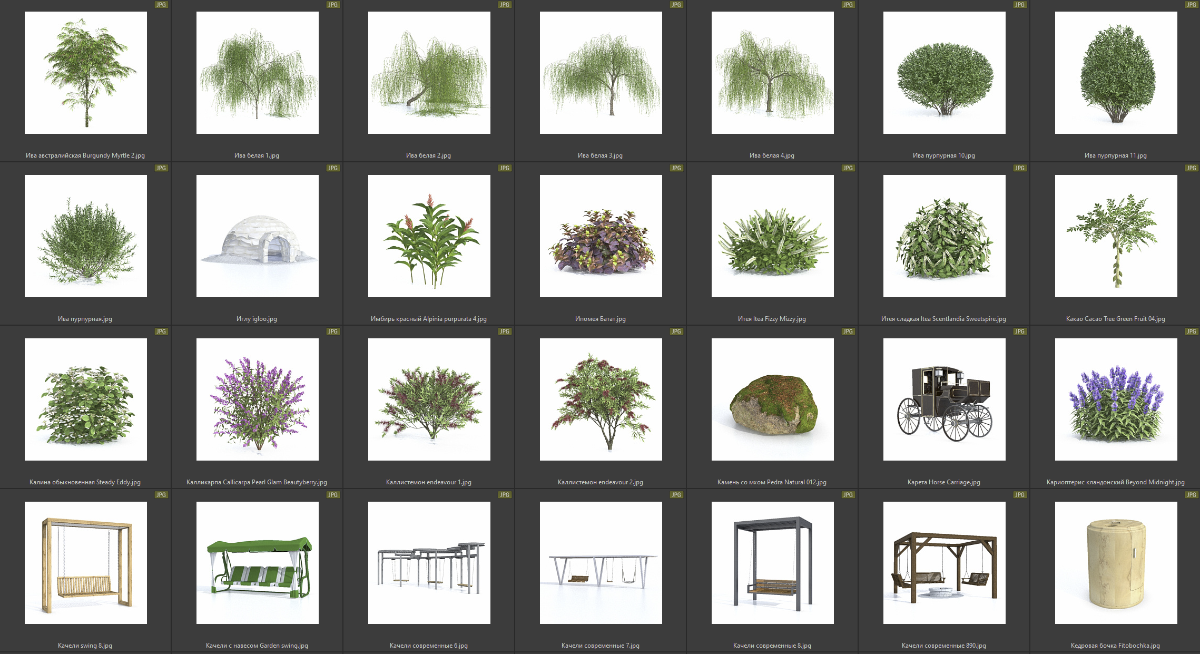
Task: Click the wooden swing 8 thumbnail
Action: click(86, 563)
